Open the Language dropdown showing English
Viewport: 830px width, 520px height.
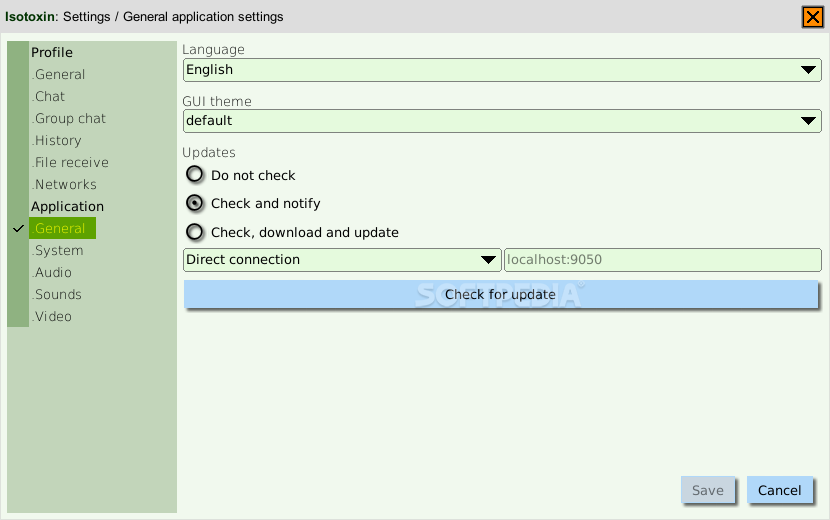coord(502,70)
